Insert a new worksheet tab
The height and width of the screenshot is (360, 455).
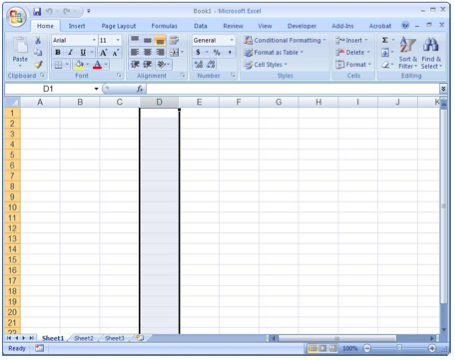[140, 338]
